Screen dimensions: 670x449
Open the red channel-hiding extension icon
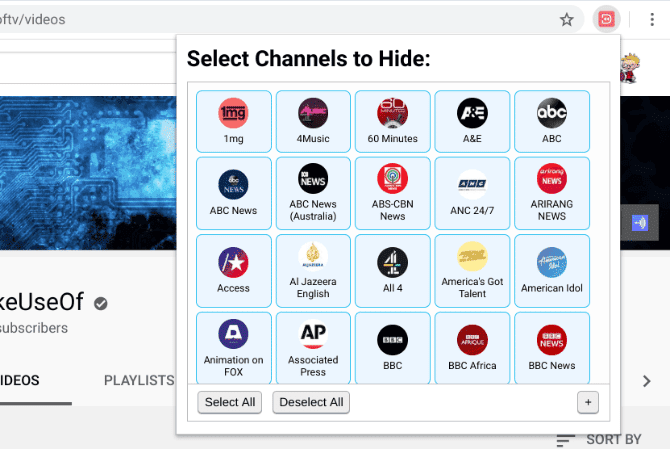pyautogui.click(x=606, y=19)
